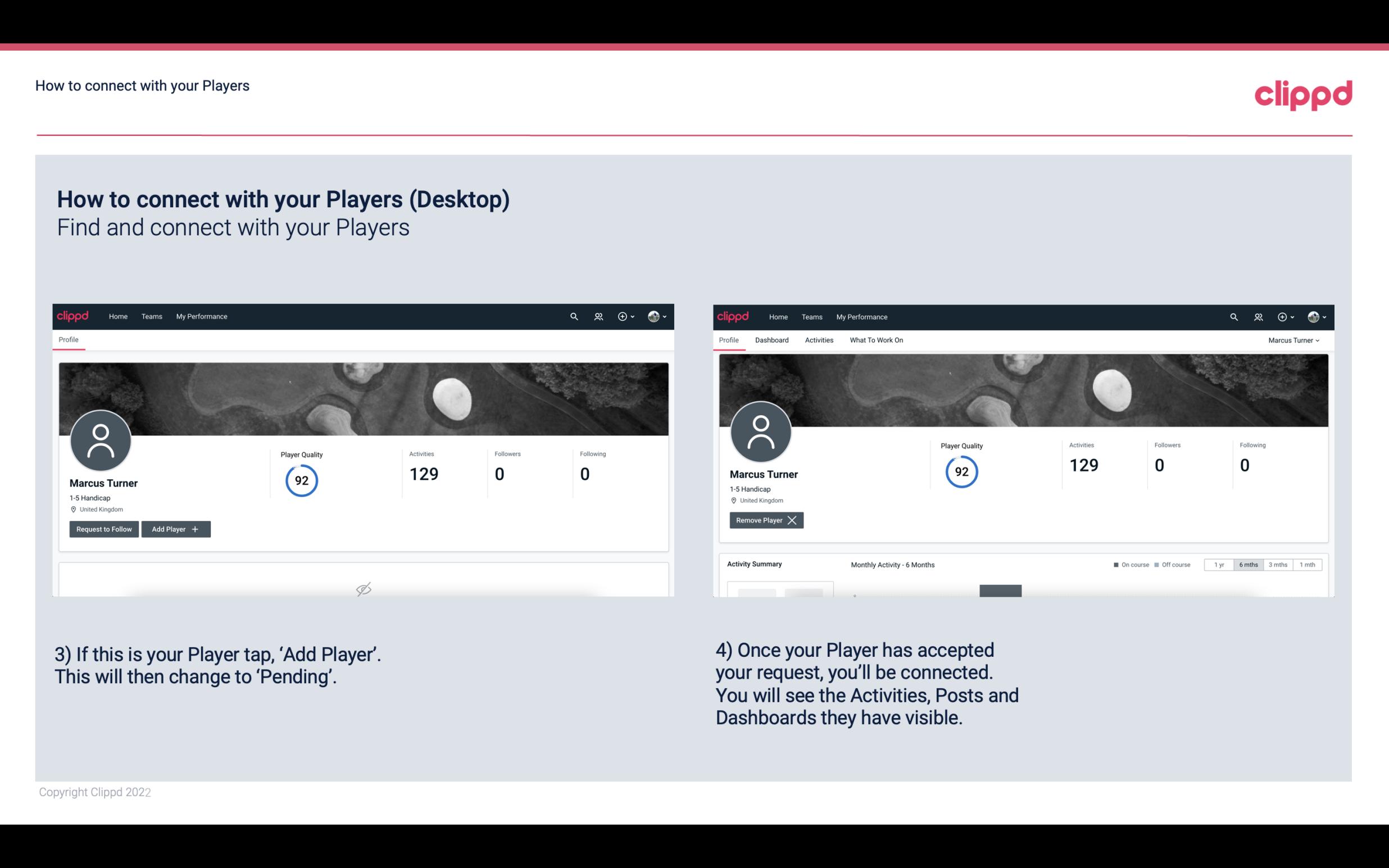Open the Teams menu item
This screenshot has height=868, width=1389.
[x=151, y=316]
